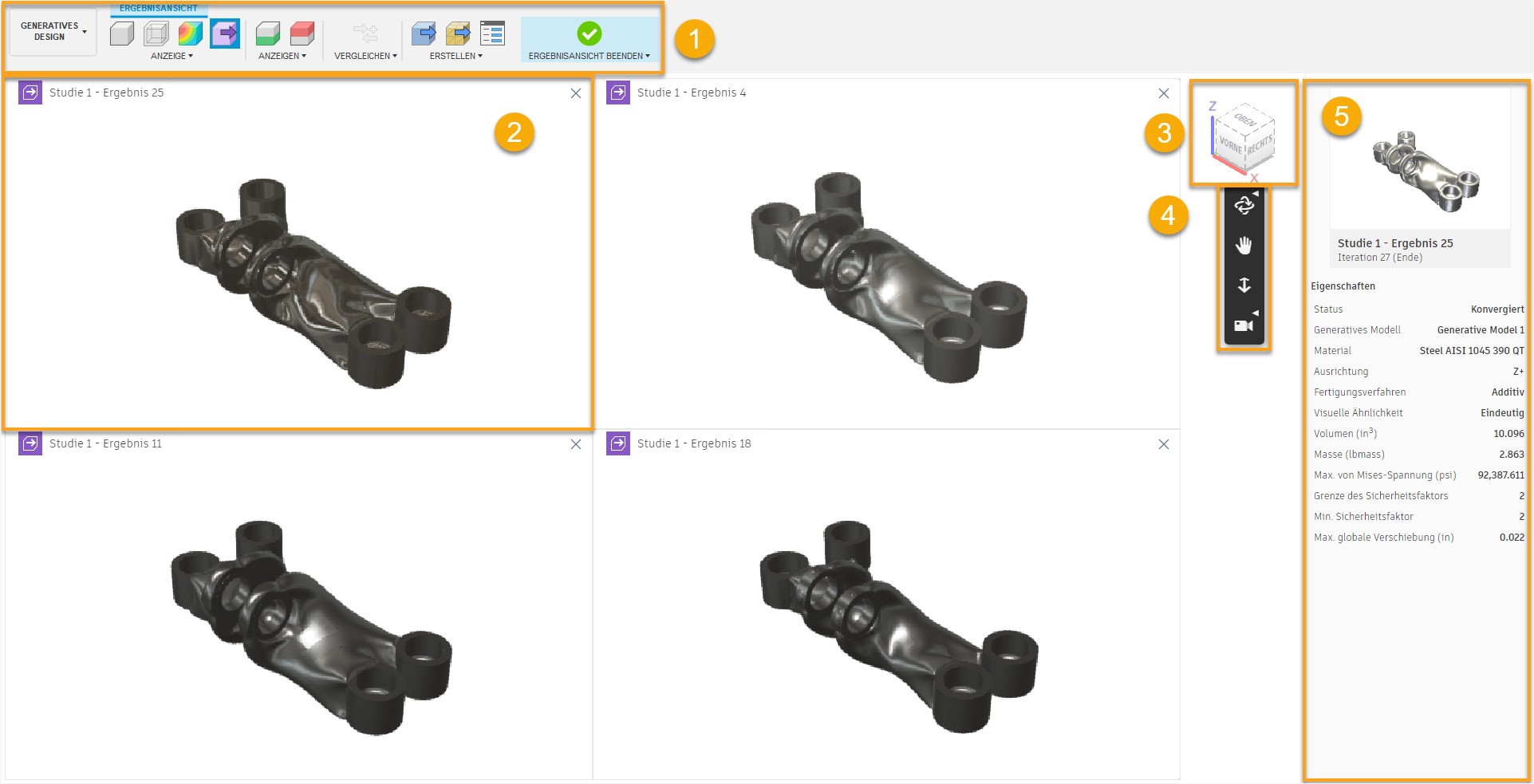Create design from result blue cube icon
Screen dimensions: 1534x784
tap(424, 33)
